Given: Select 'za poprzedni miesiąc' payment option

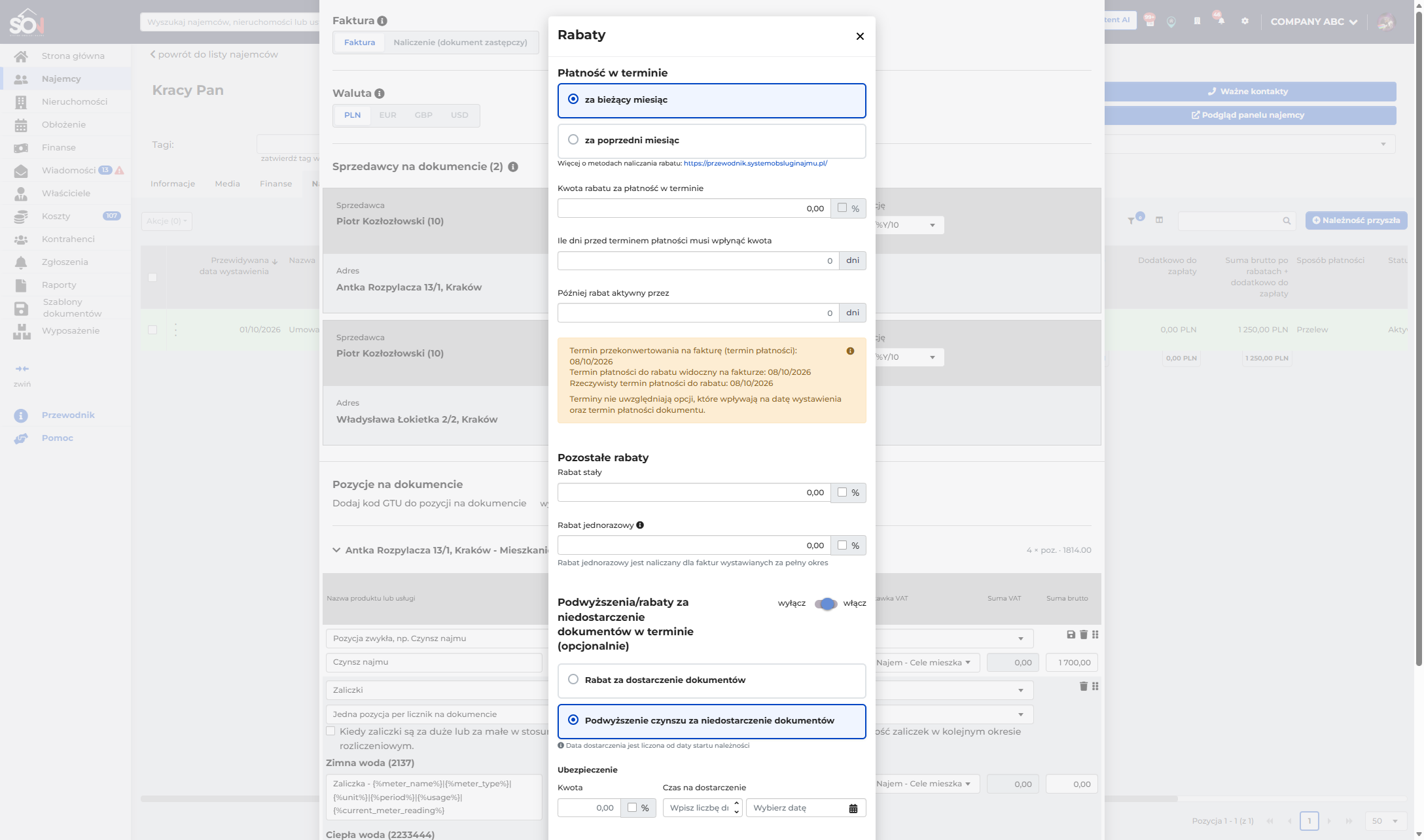Looking at the screenshot, I should [x=711, y=141].
